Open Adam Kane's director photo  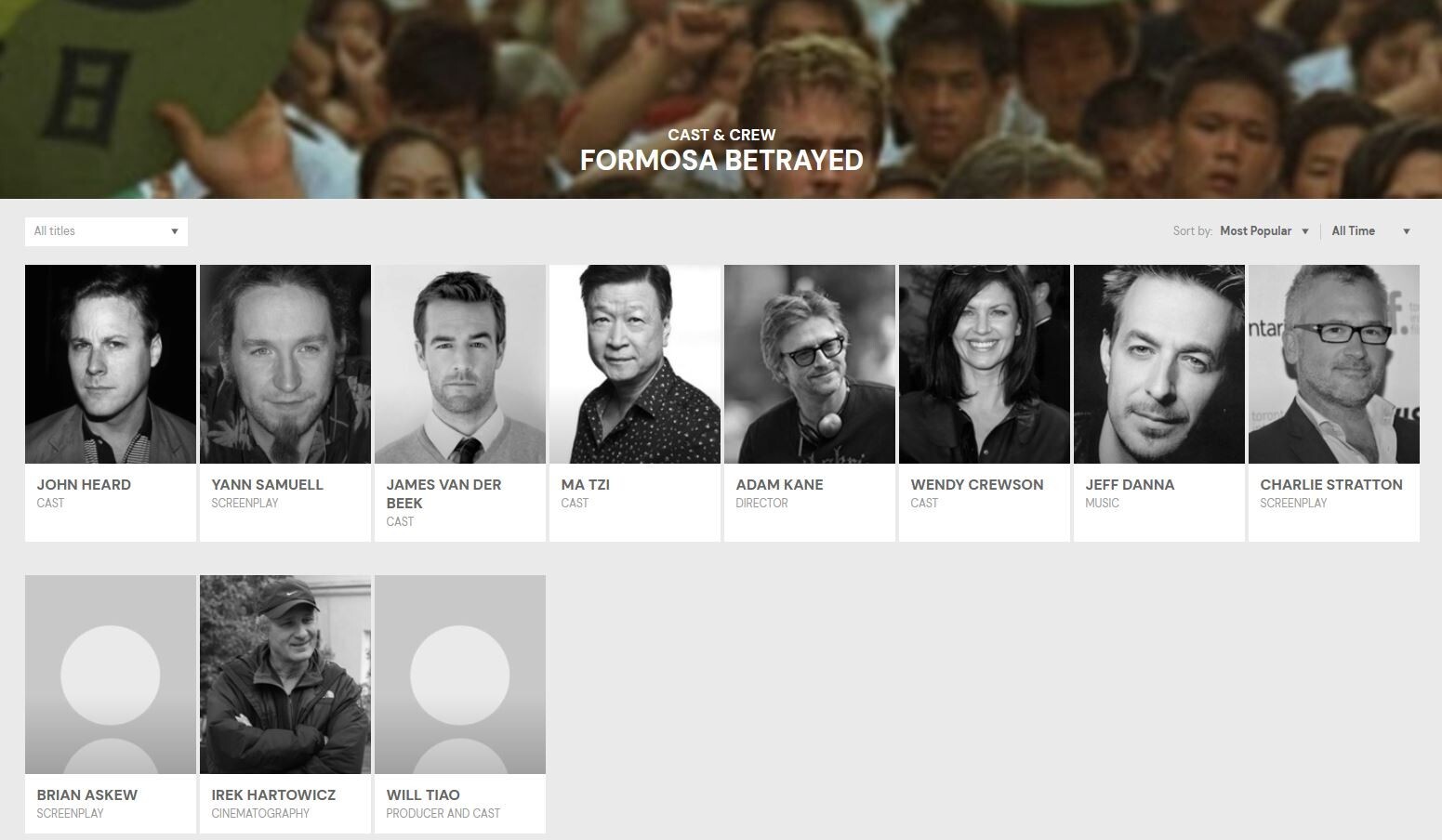coord(810,364)
